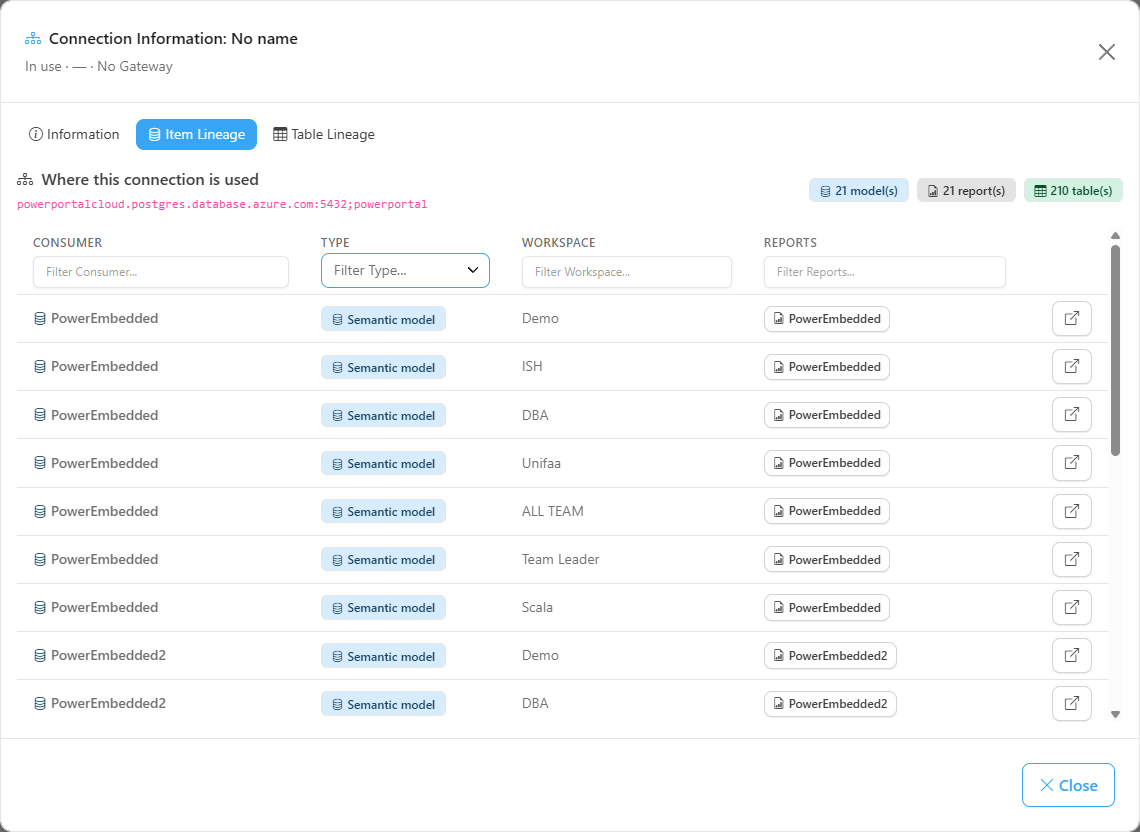Click the ALL TEAM workspace cell
Screen dimensions: 1140x832
tap(553, 511)
